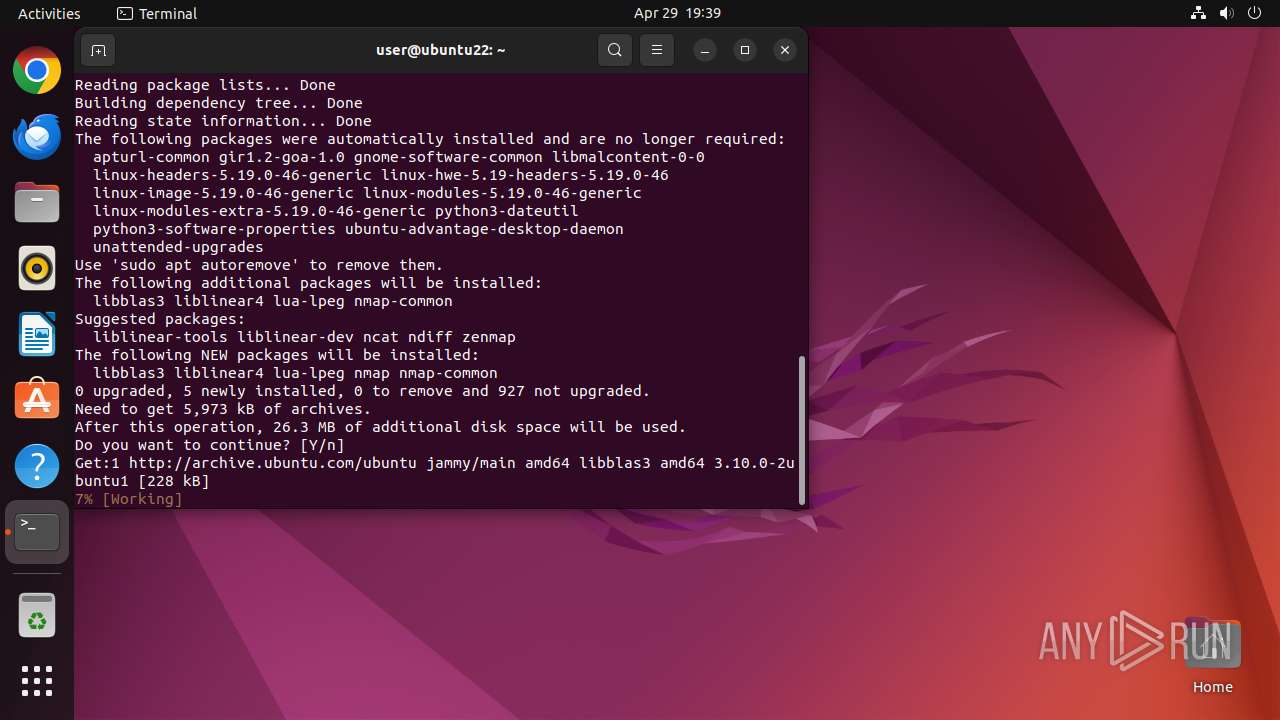
Task: Click the 'buntu1 [228 kB]' line
Action: click(142, 481)
